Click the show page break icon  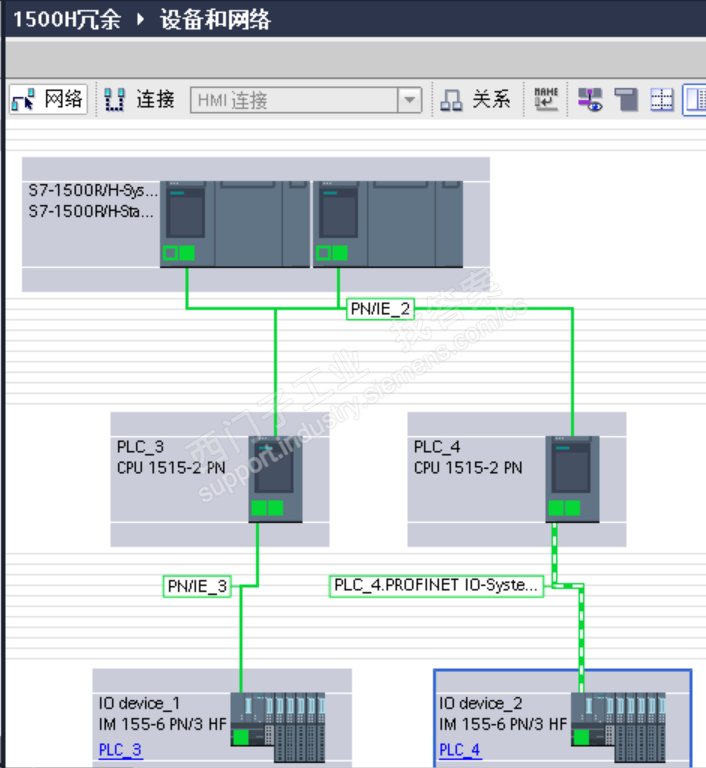626,99
